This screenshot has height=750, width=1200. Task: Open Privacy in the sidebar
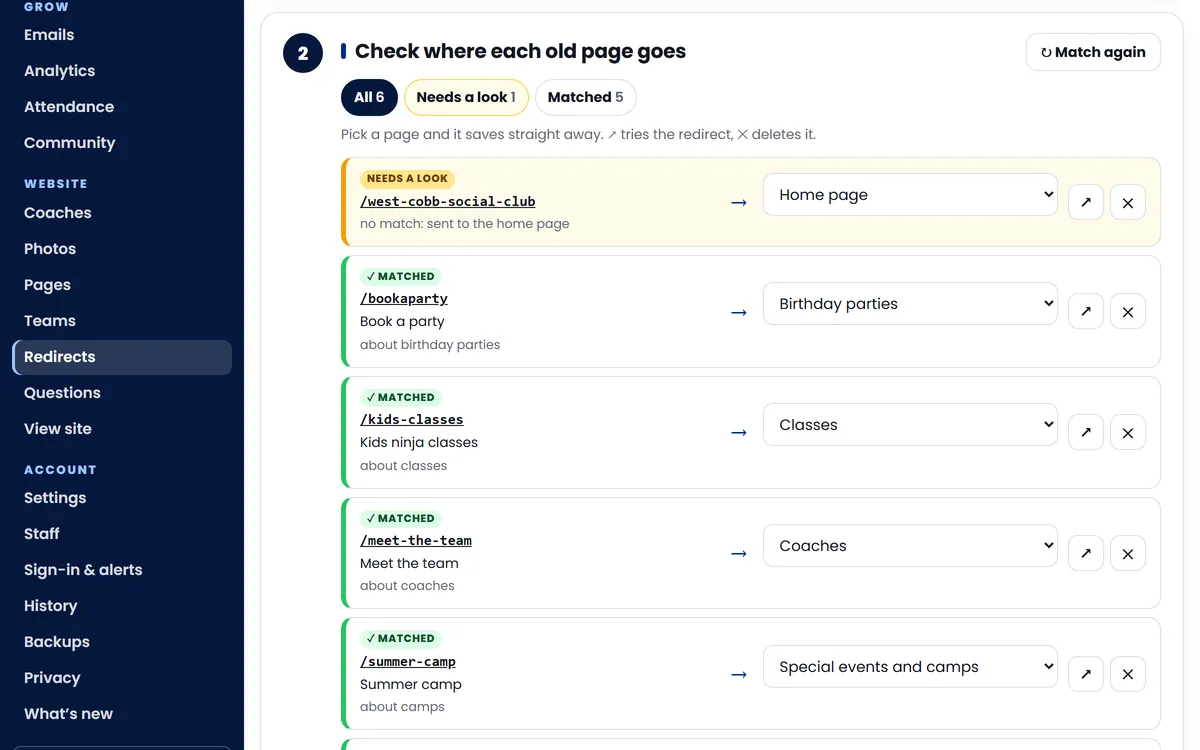pos(122,678)
